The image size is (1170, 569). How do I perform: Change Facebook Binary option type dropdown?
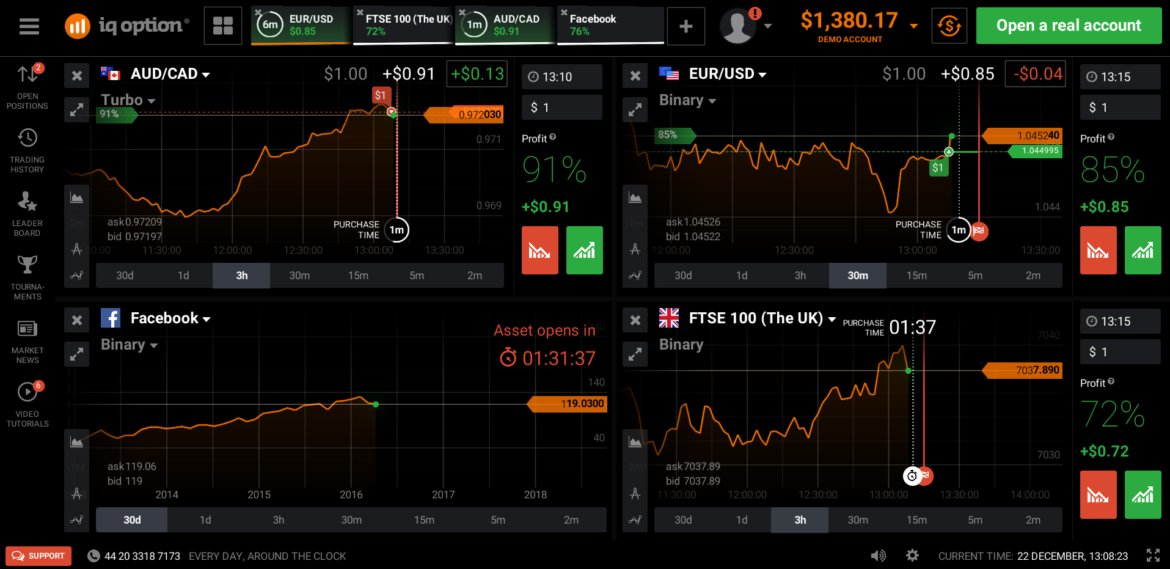(x=128, y=345)
